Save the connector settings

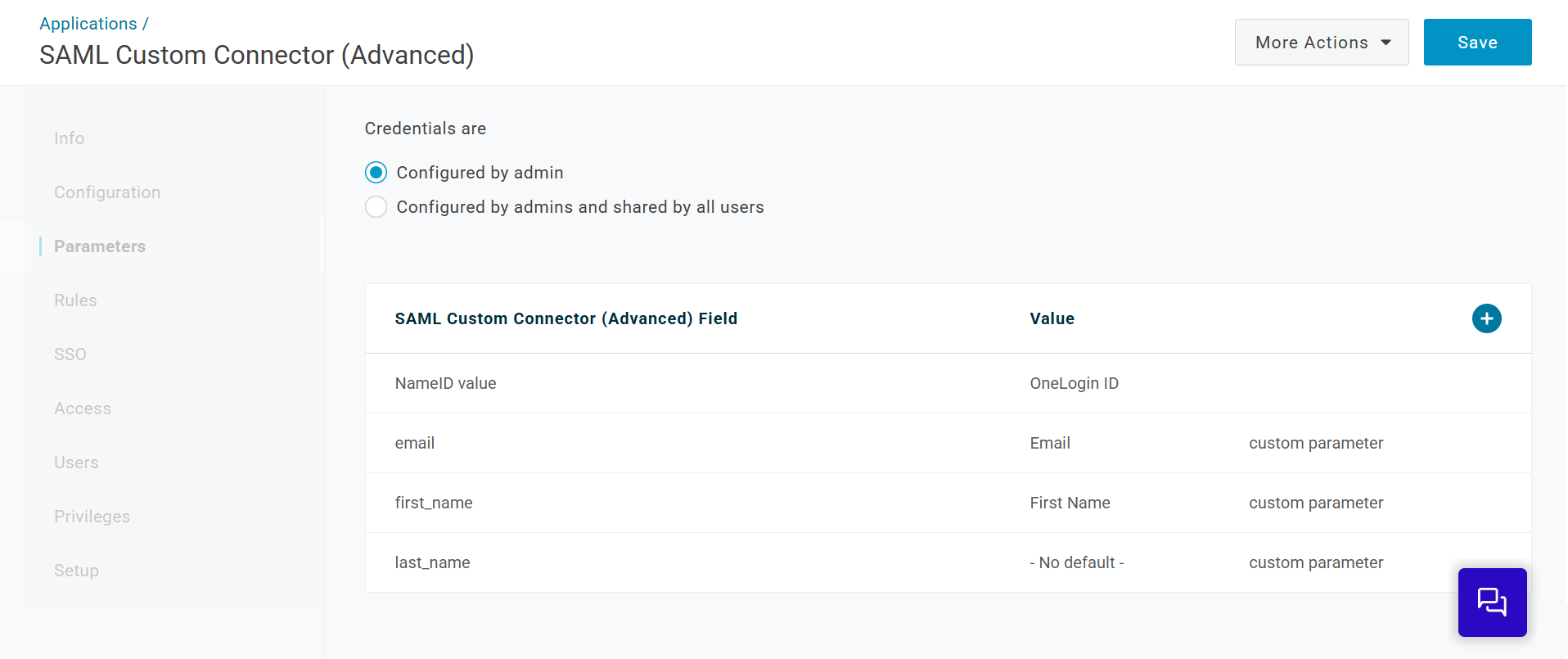[x=1477, y=43]
